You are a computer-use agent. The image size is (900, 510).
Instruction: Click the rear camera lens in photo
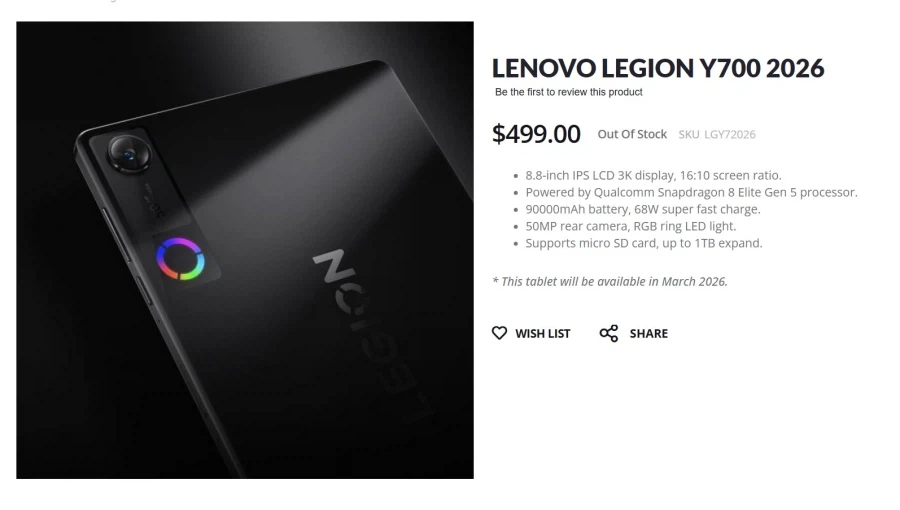(130, 154)
